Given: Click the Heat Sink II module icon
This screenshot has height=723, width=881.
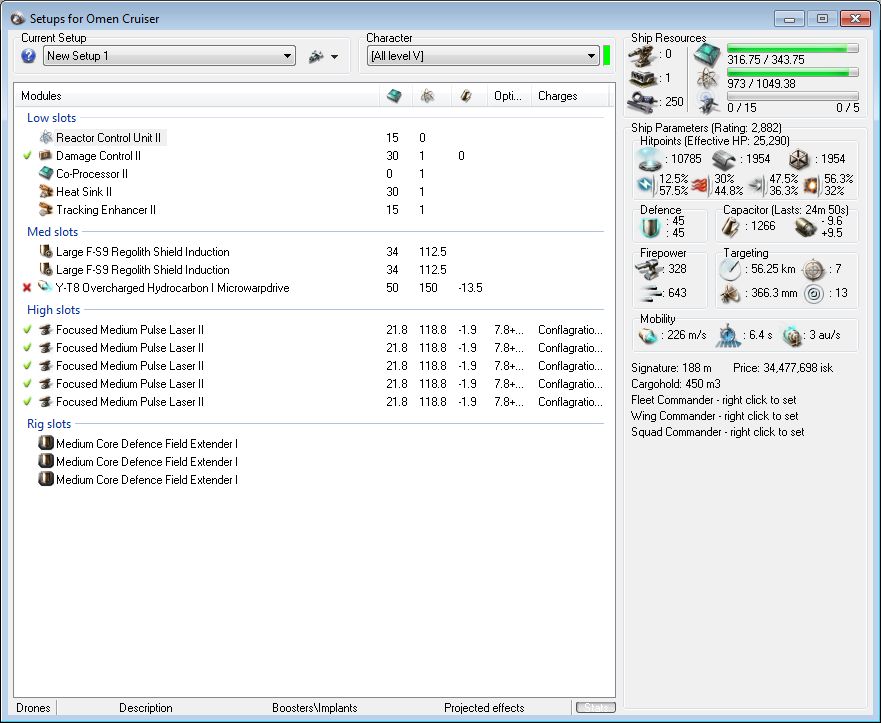Looking at the screenshot, I should click(x=46, y=191).
